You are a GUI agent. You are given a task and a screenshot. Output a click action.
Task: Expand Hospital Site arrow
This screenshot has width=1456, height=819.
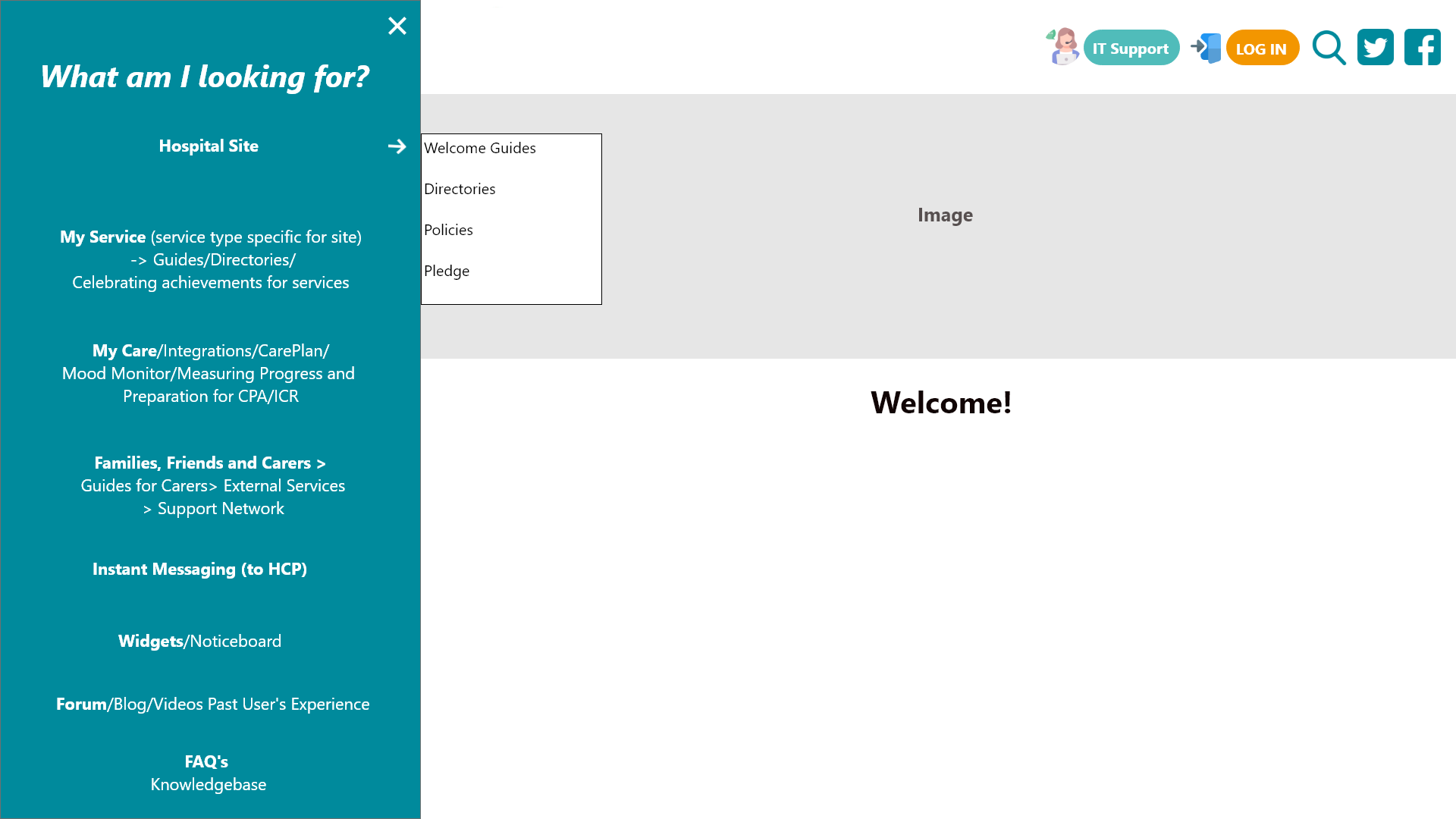tap(397, 146)
